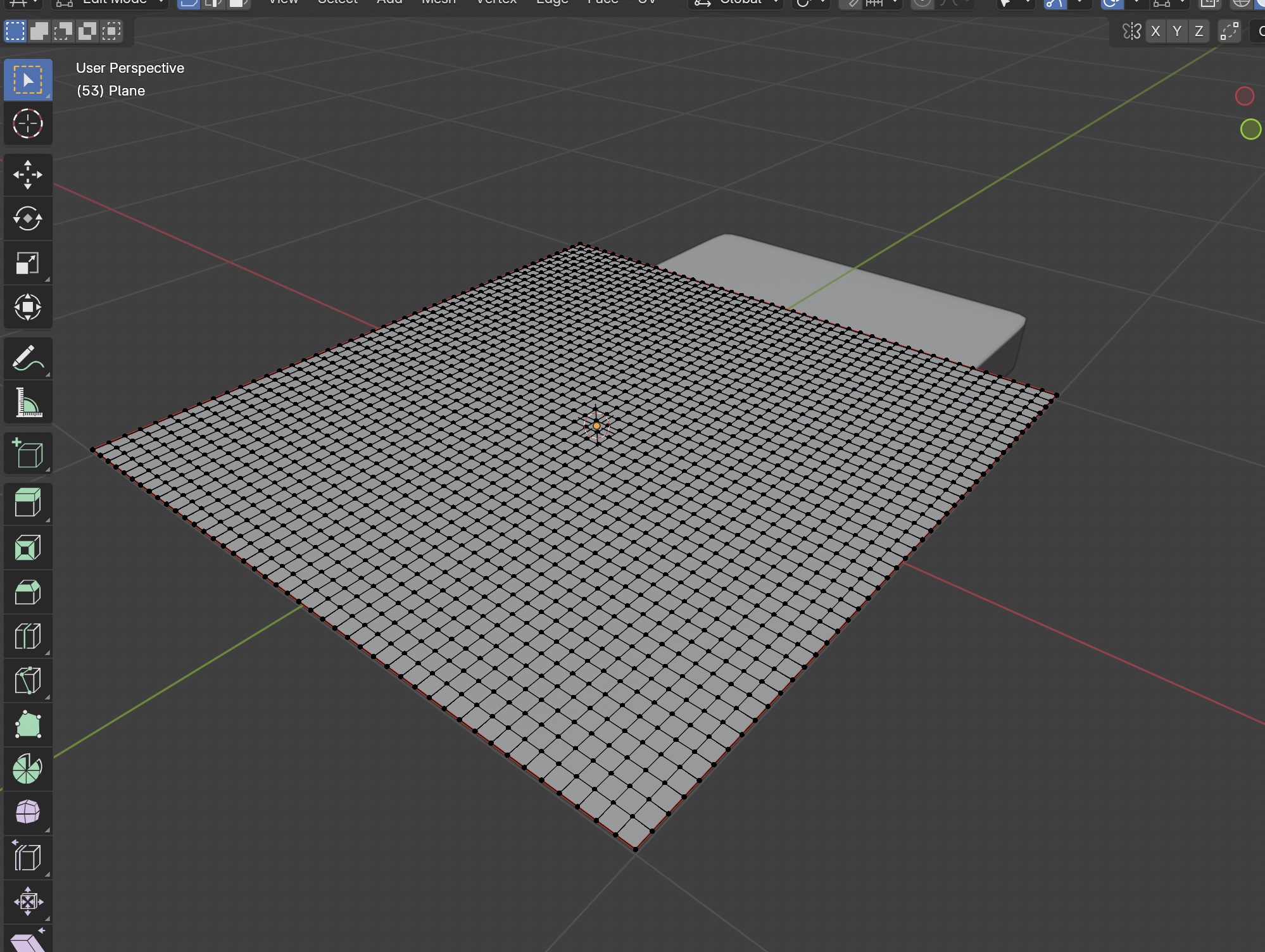
Task: Activate the Knife tool
Action: pos(28,680)
